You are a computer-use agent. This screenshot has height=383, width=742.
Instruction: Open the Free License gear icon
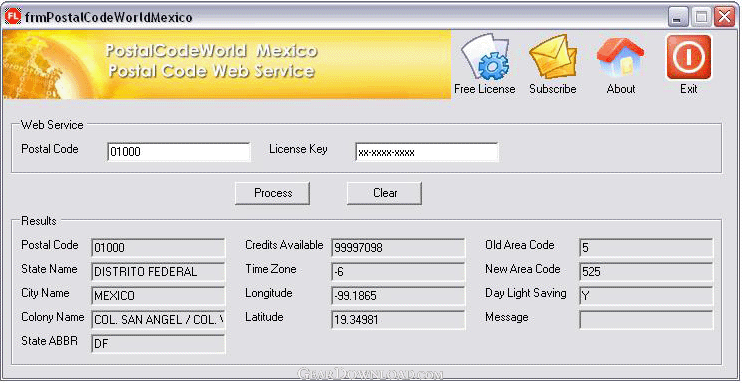(x=485, y=57)
